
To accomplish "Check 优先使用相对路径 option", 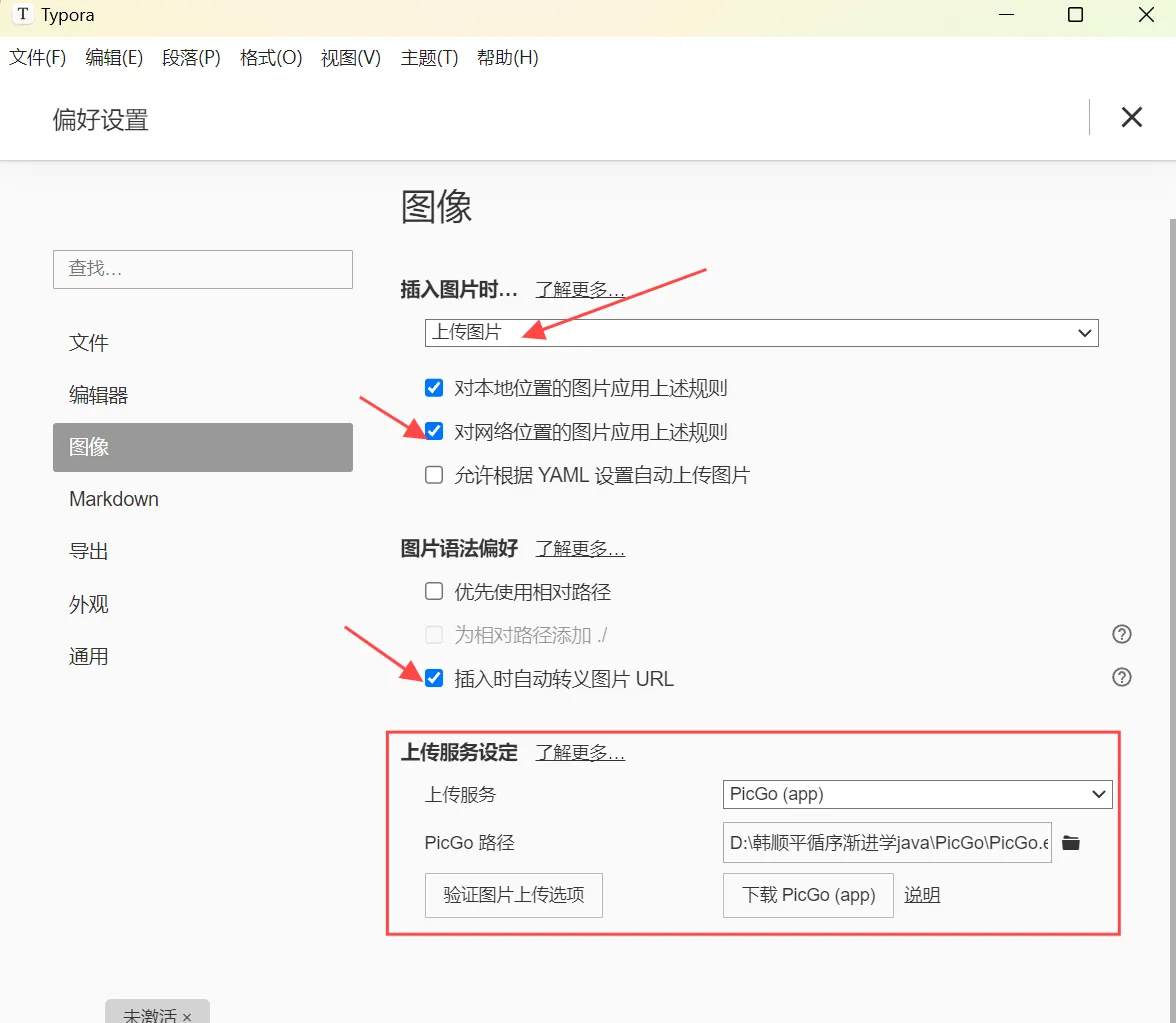I will point(434,592).
